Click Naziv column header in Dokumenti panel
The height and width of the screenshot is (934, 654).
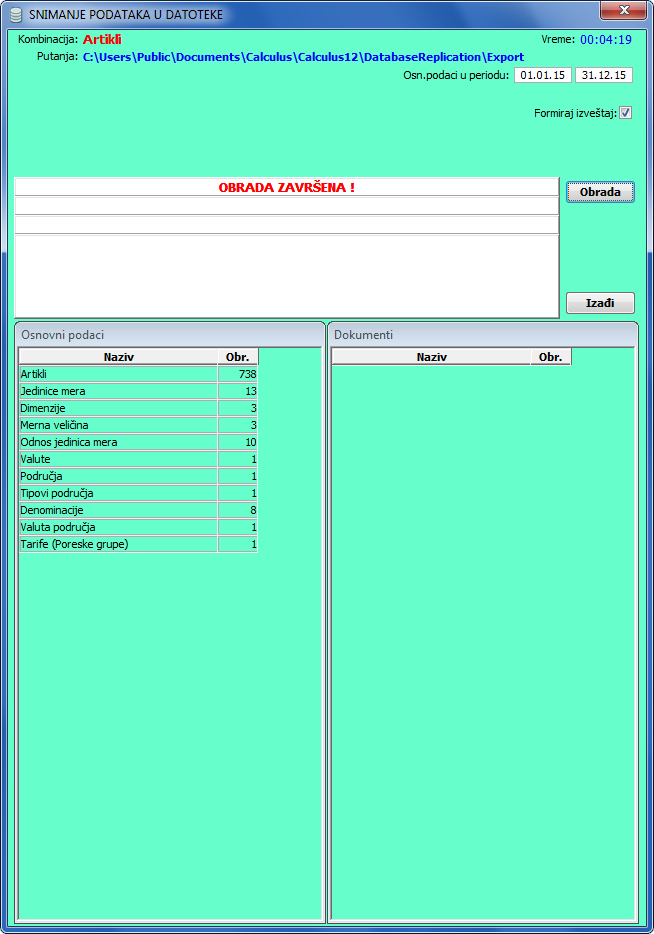[431, 357]
